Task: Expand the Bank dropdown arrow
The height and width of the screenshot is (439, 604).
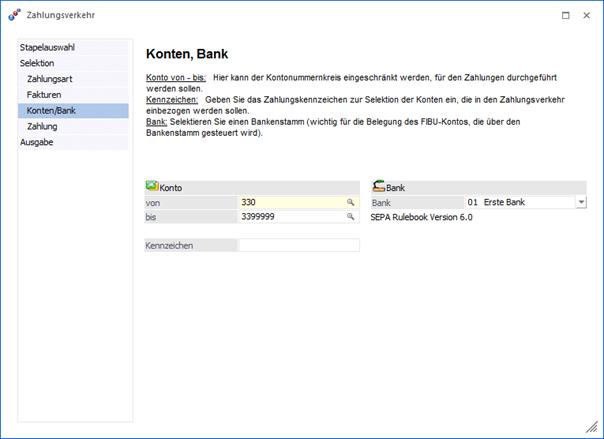Action: 581,202
